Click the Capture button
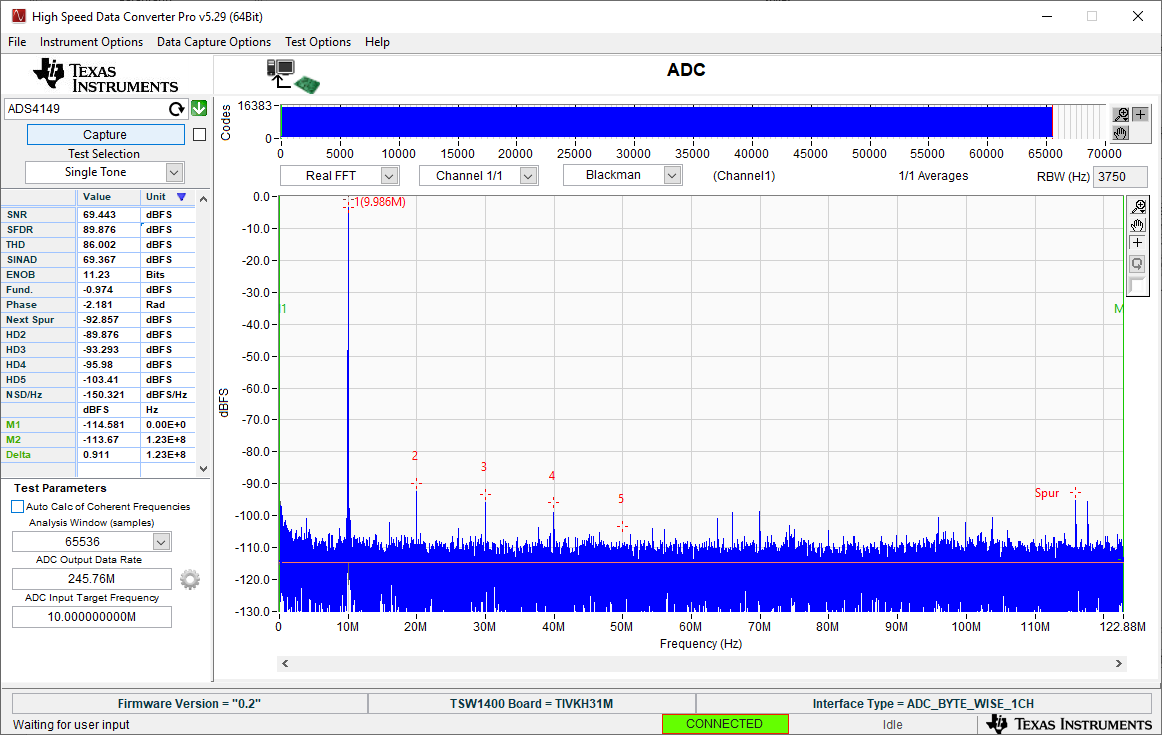1162x735 pixels. click(x=103, y=134)
